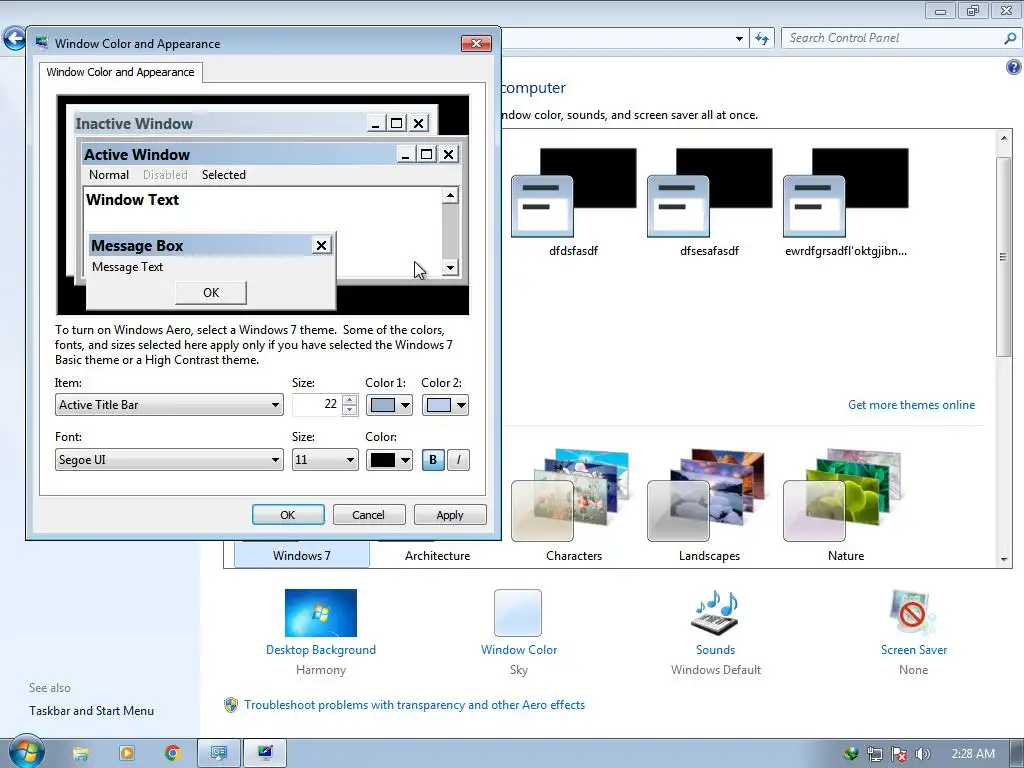Click Inactive Window title bar in preview

tap(220, 123)
